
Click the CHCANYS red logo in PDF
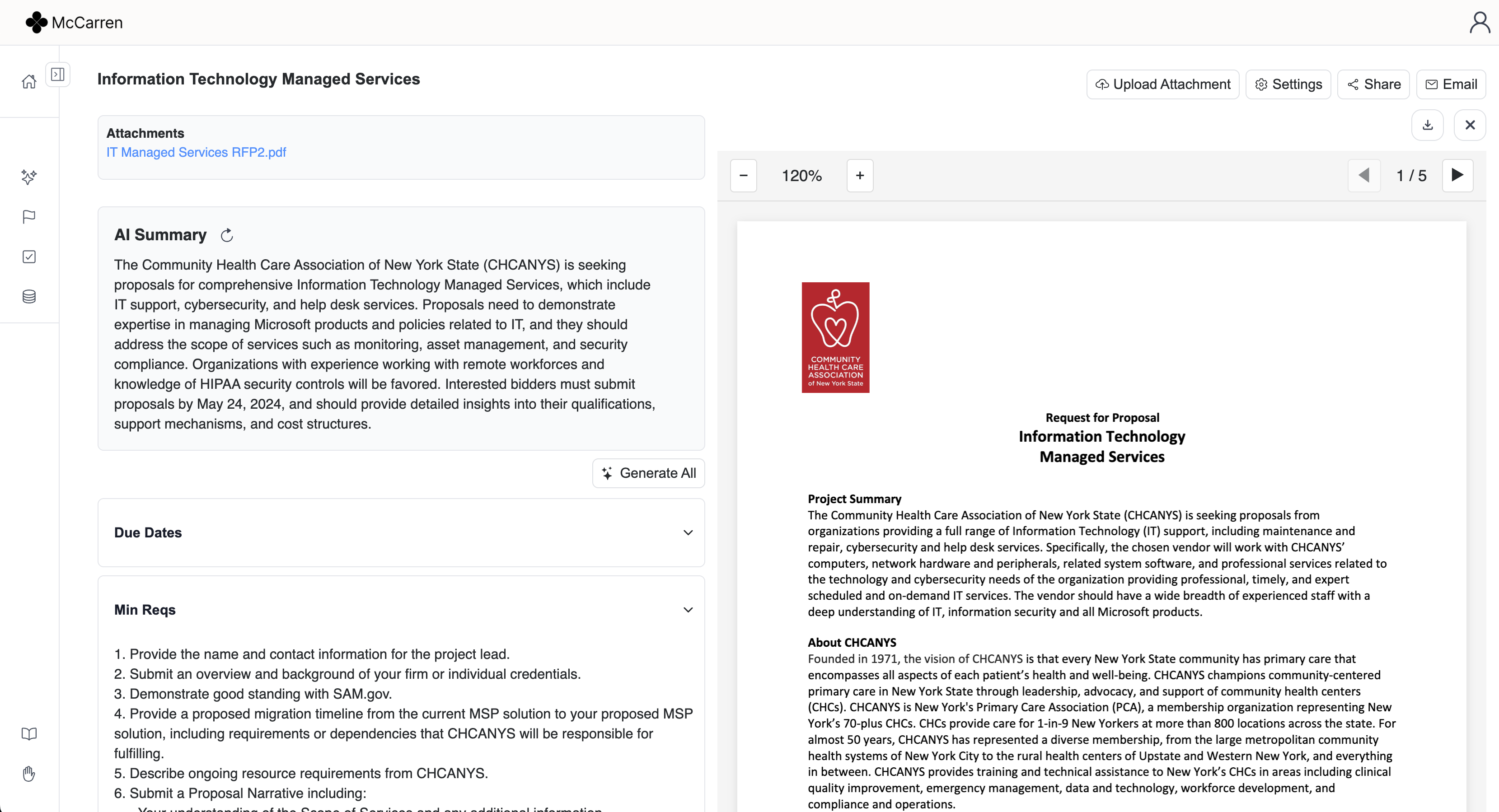[x=836, y=337]
